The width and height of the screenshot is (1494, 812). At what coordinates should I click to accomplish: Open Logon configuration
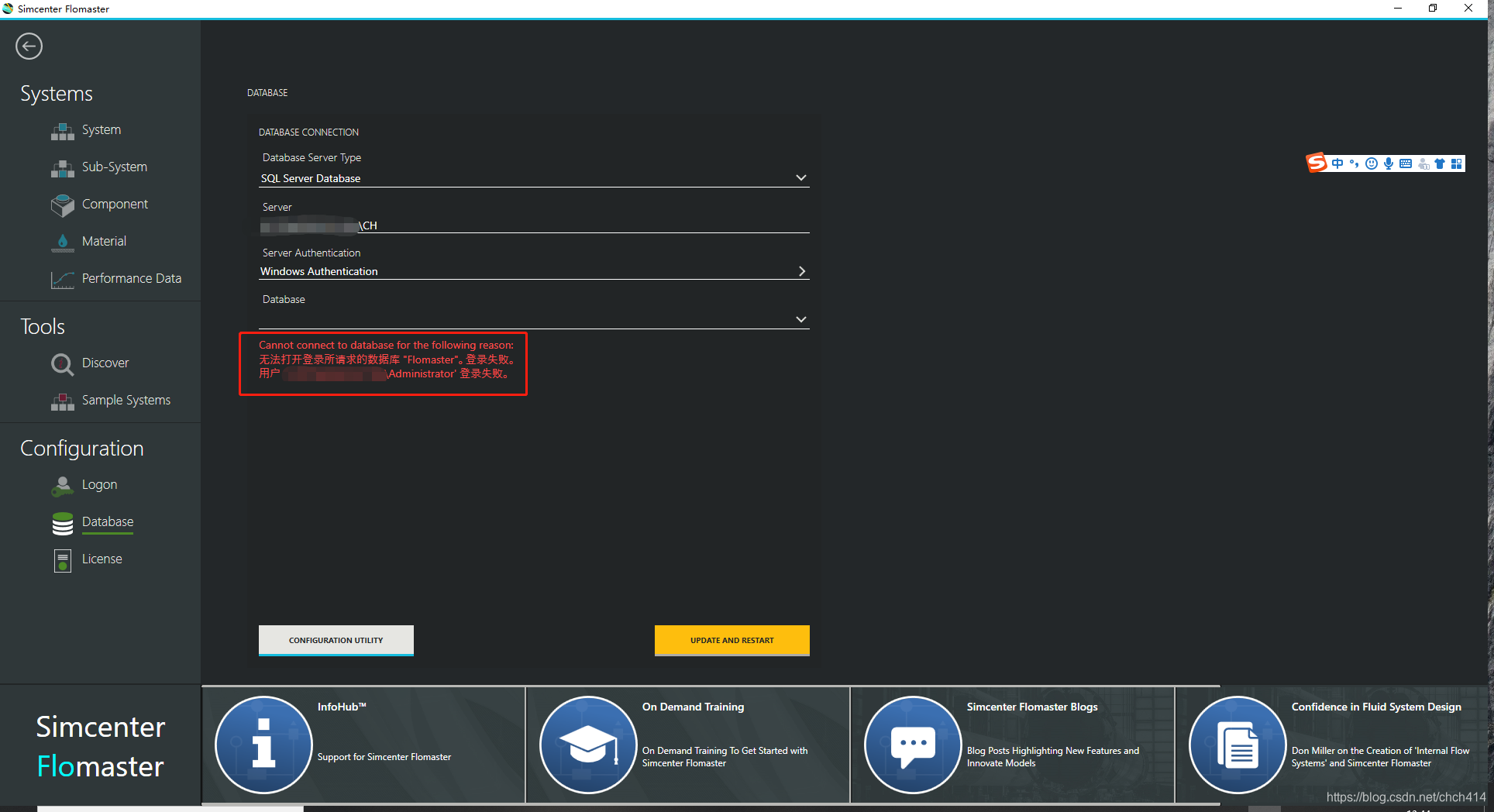tap(100, 485)
